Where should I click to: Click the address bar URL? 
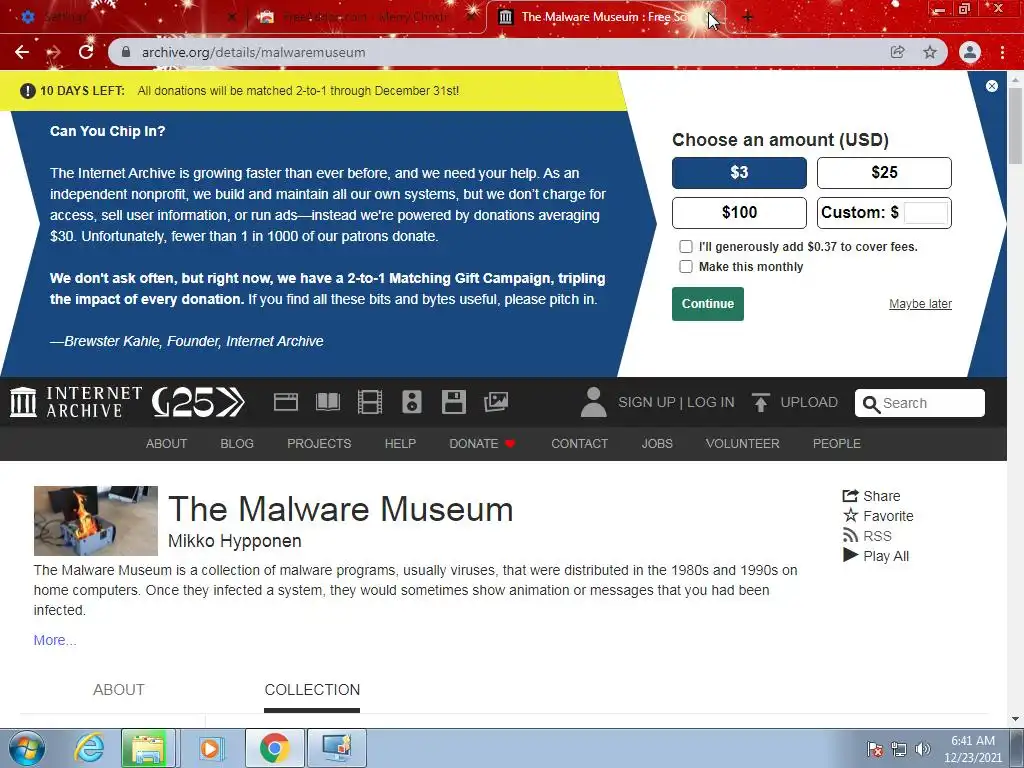(x=253, y=52)
